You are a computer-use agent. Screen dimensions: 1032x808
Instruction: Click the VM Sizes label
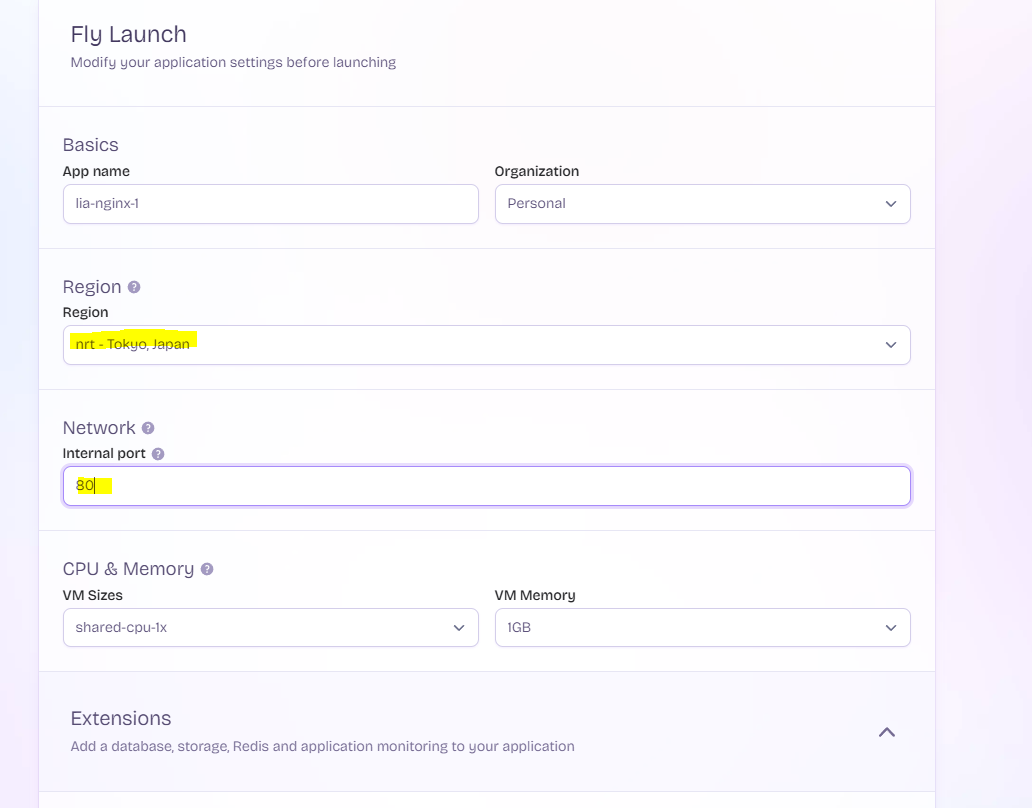pos(93,595)
